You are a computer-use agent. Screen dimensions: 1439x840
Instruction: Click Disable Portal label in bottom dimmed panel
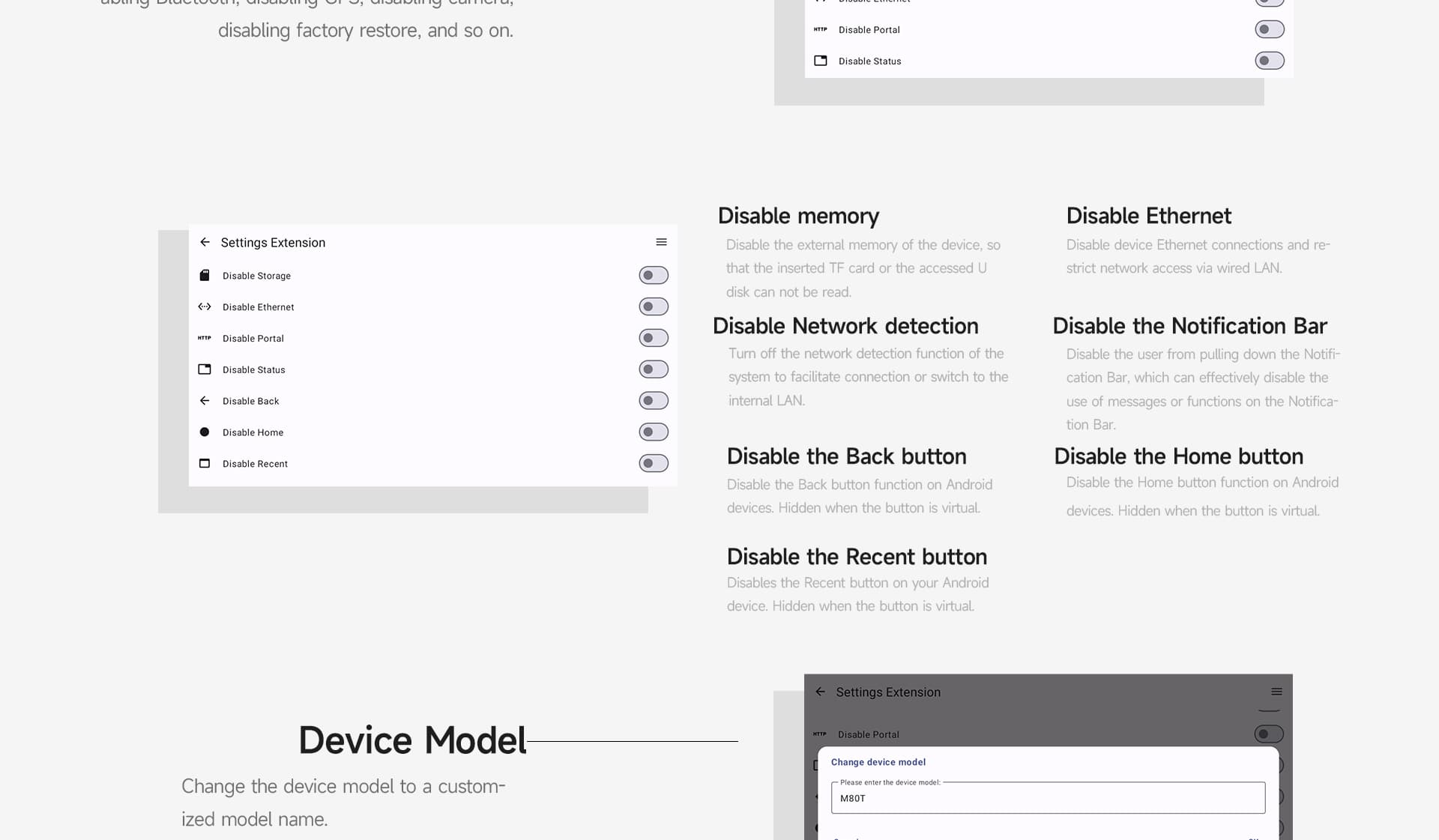coord(869,735)
